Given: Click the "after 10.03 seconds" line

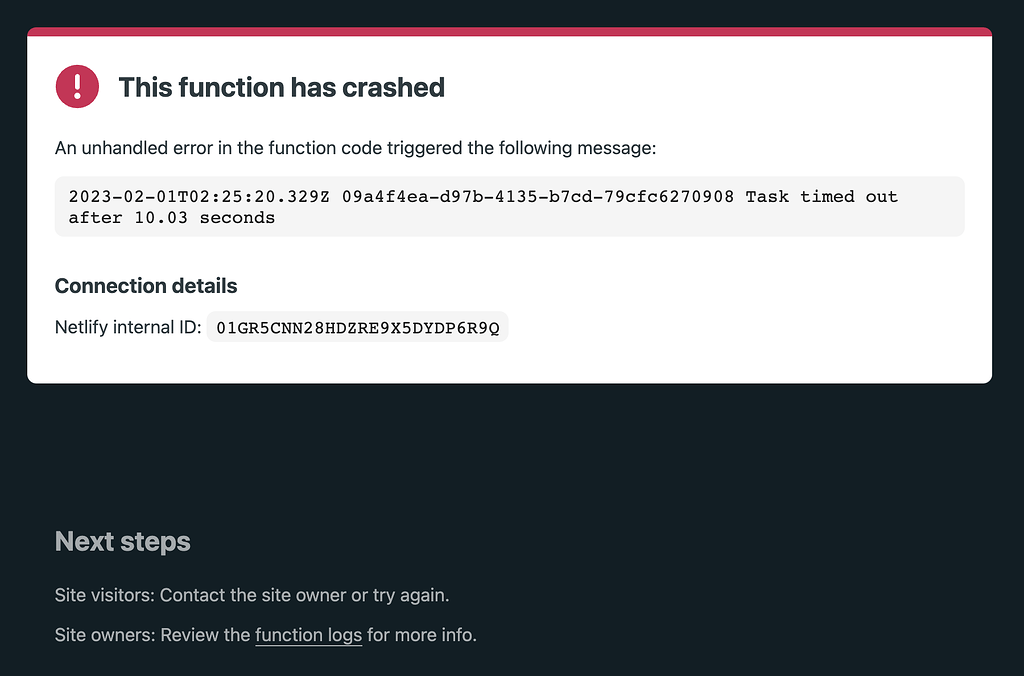Looking at the screenshot, I should point(172,217).
